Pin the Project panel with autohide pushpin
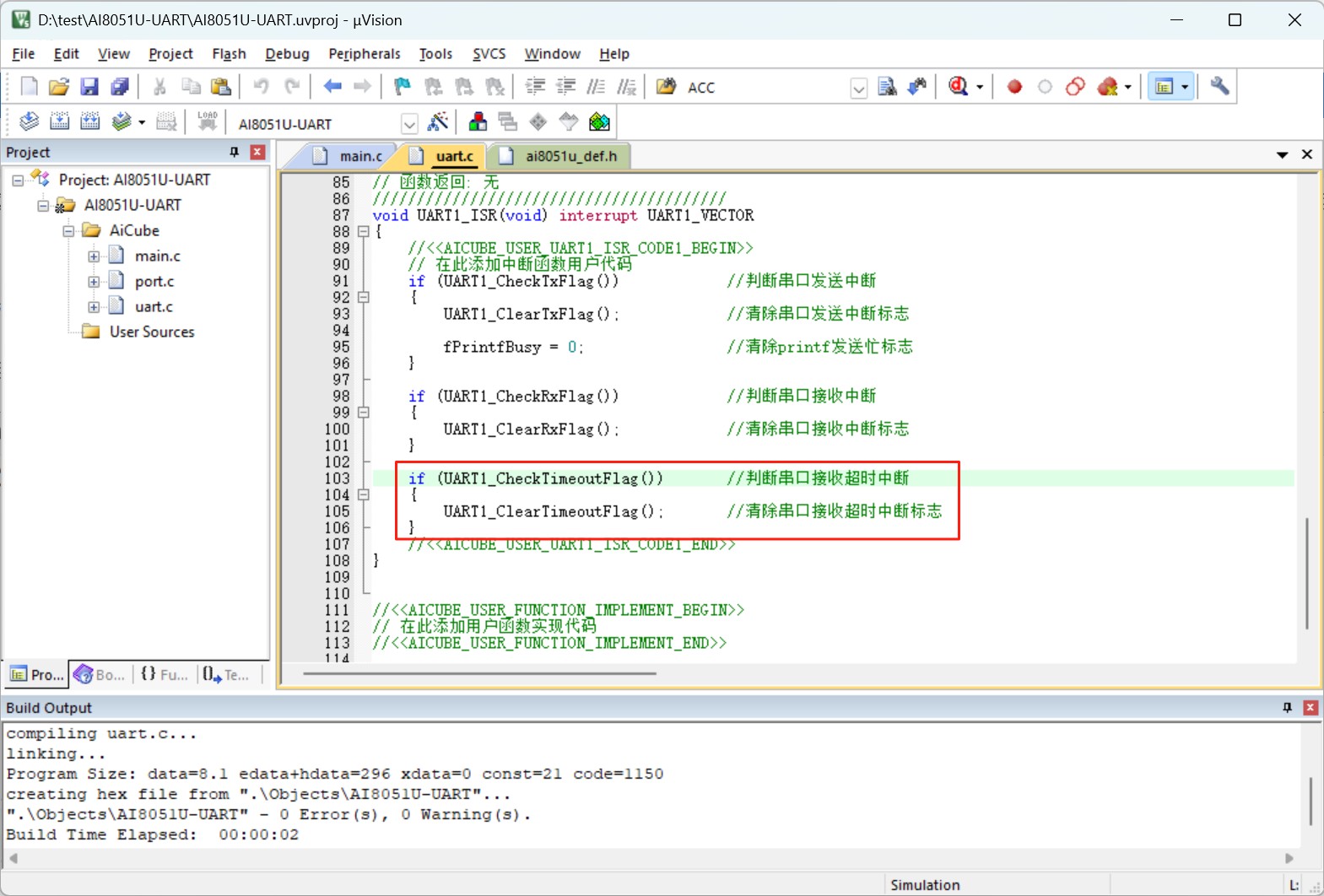 (x=235, y=152)
